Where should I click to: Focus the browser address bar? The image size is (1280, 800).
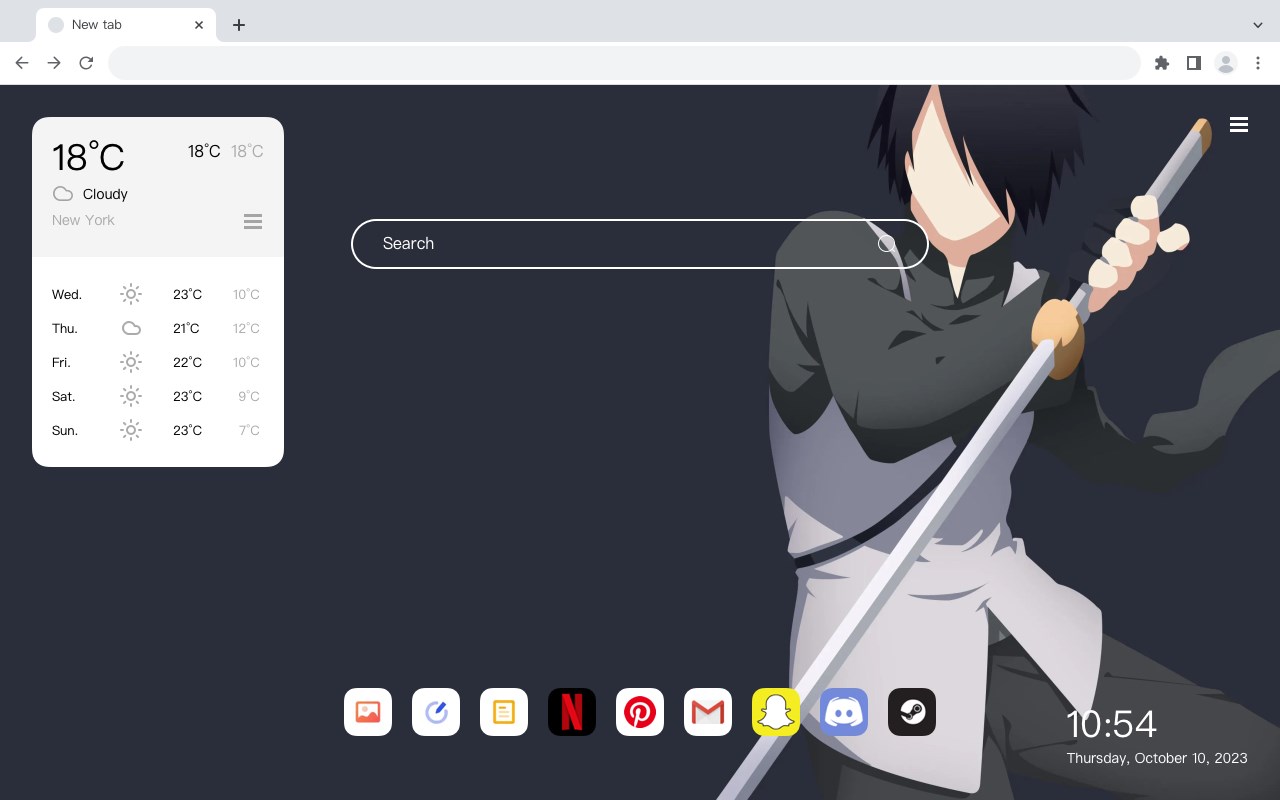[x=624, y=63]
